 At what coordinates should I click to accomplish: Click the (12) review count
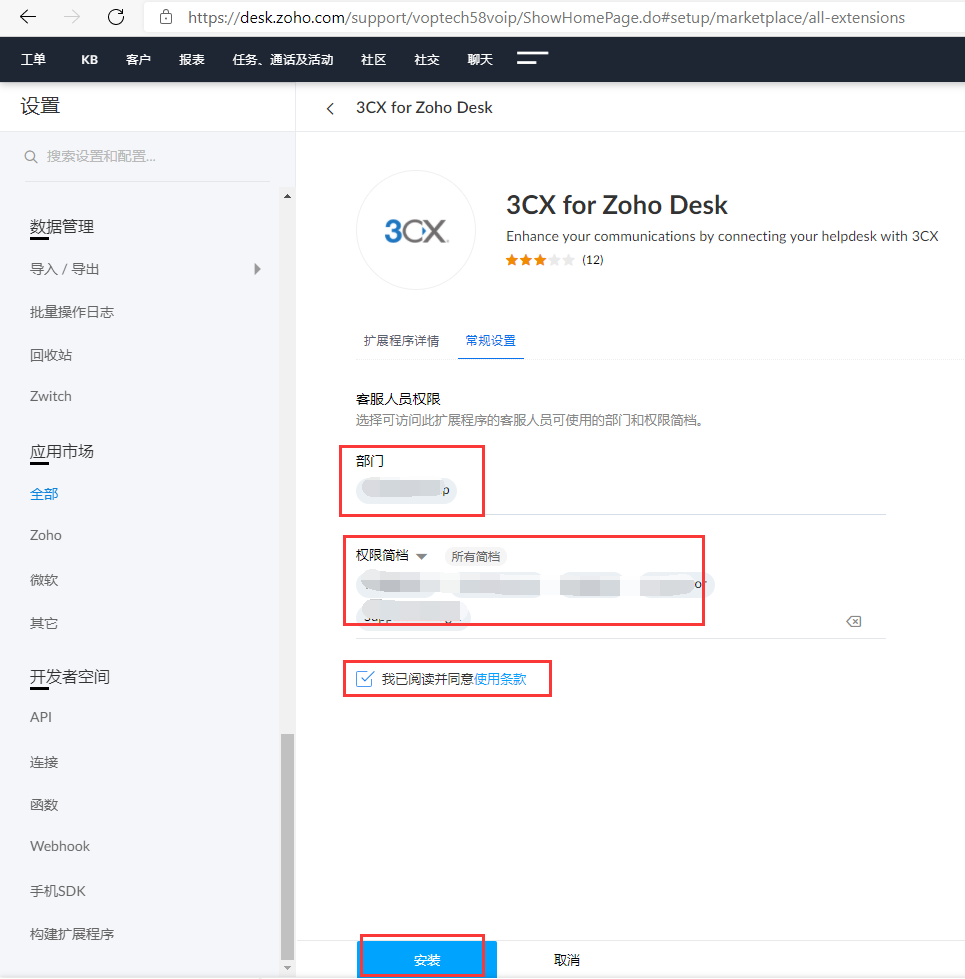click(x=592, y=260)
